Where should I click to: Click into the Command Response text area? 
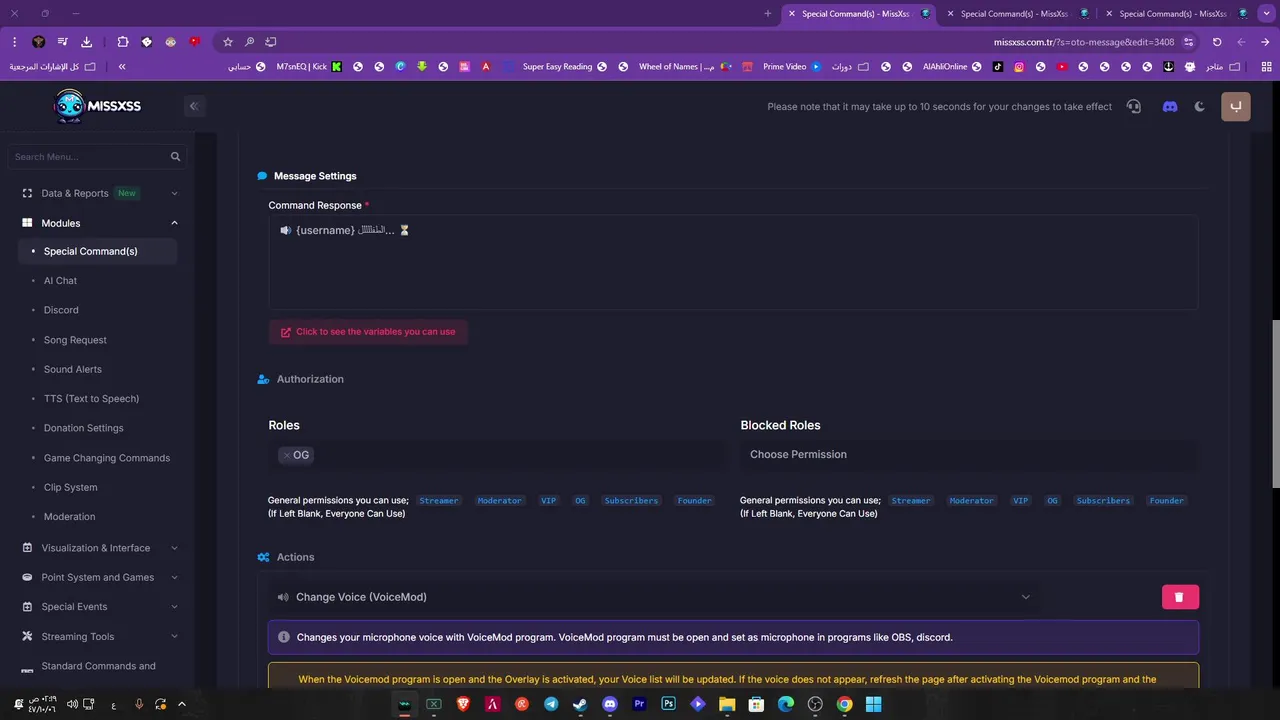(733, 262)
